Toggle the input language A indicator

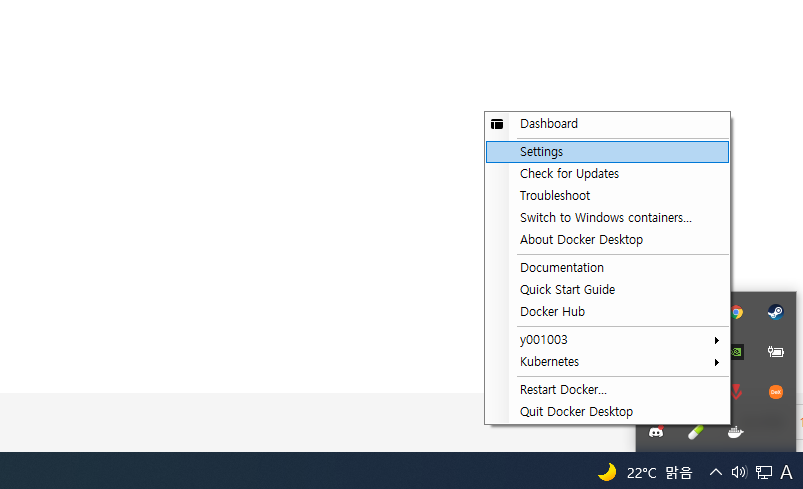[786, 472]
